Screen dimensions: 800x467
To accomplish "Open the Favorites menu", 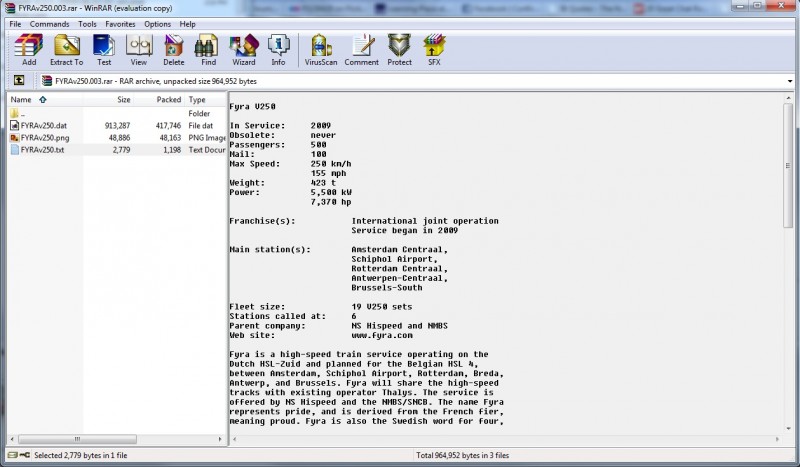I will [x=120, y=24].
